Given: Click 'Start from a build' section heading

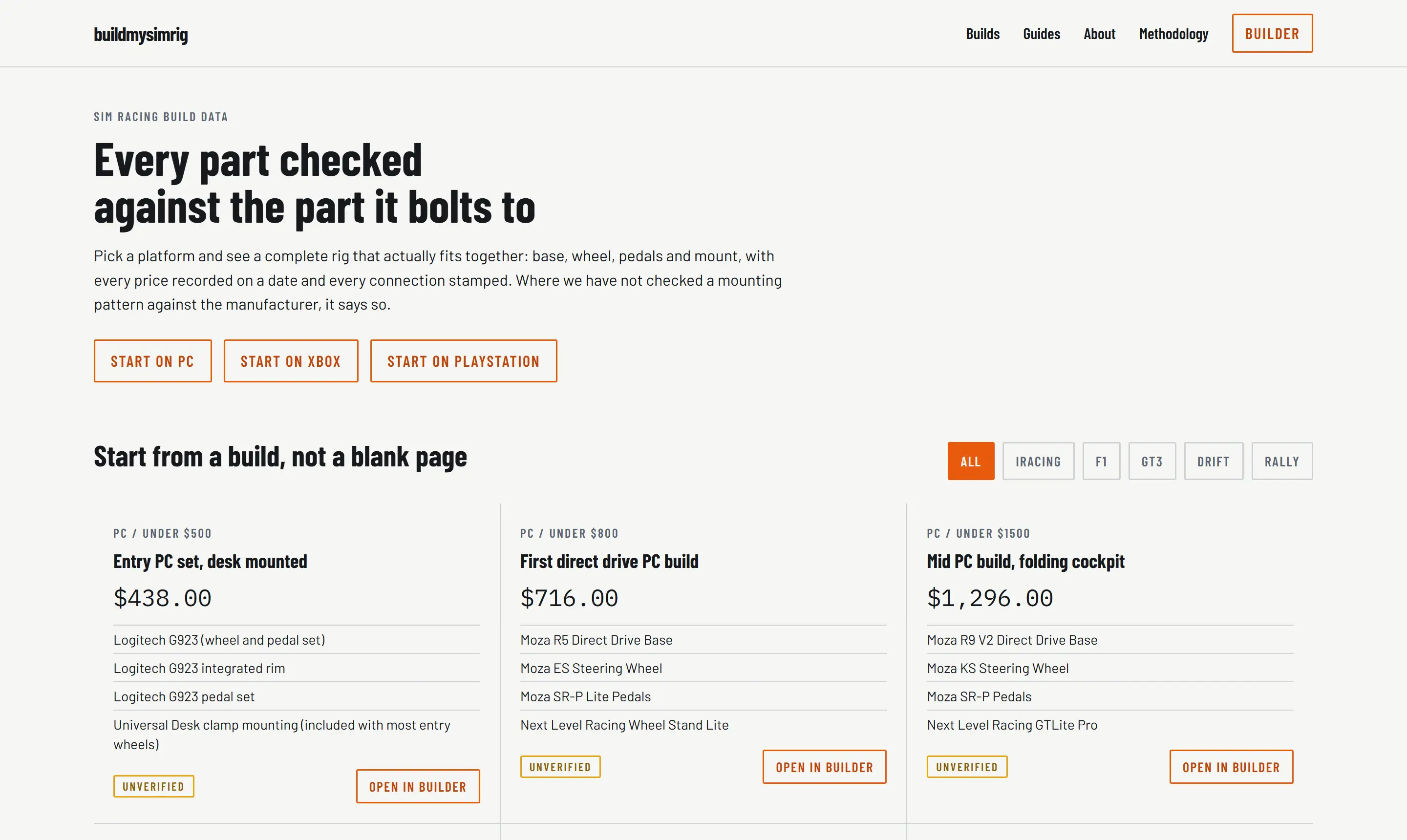Looking at the screenshot, I should tap(280, 457).
